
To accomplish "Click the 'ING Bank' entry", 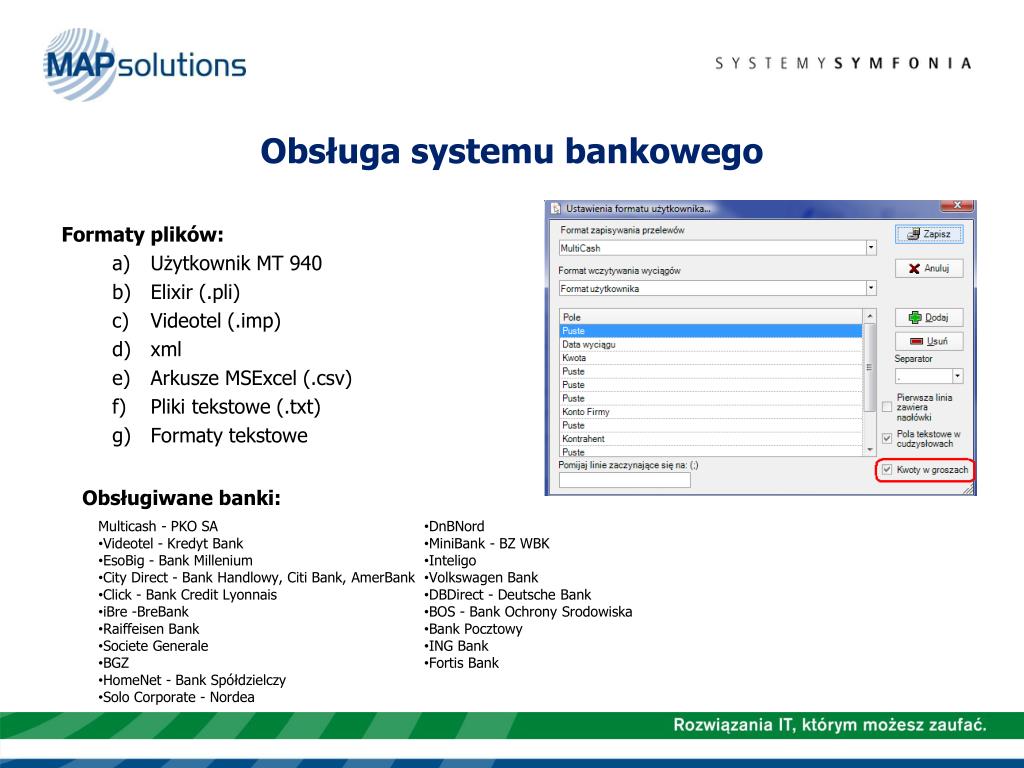I will 456,646.
